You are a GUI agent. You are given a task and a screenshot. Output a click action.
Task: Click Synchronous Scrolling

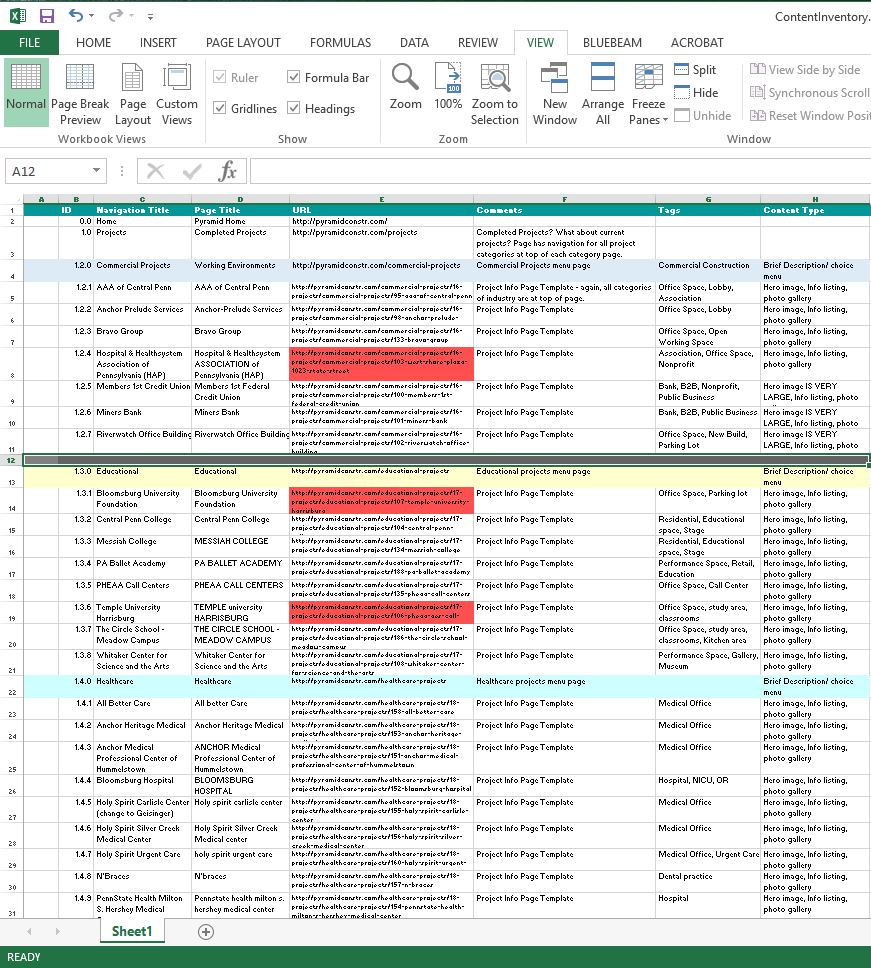[x=809, y=93]
